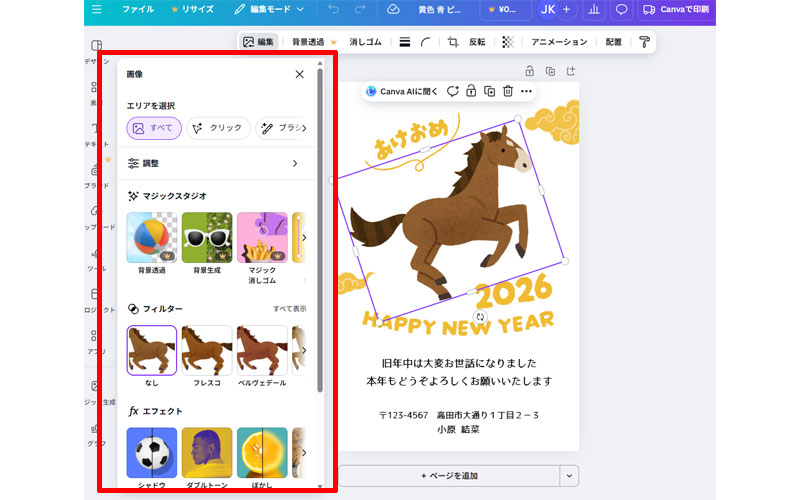This screenshot has width=800, height=500.
Task: Choose the マジック消しゴム thumbnail
Action: (262, 238)
